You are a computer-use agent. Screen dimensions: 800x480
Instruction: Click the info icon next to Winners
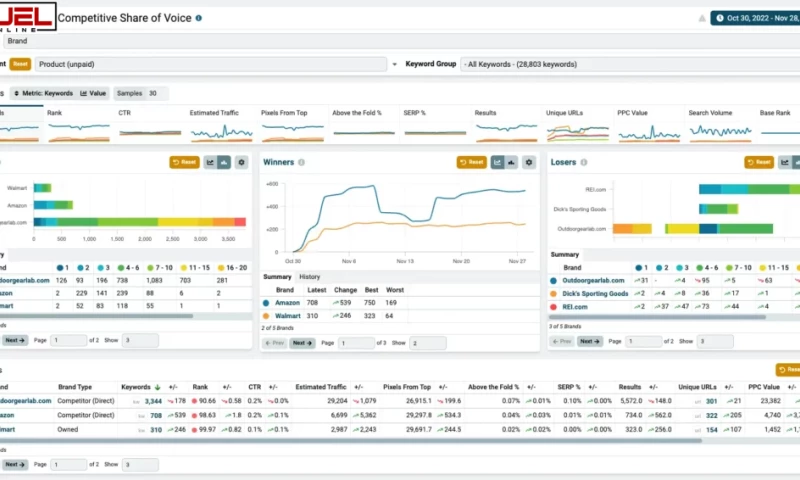pos(301,162)
